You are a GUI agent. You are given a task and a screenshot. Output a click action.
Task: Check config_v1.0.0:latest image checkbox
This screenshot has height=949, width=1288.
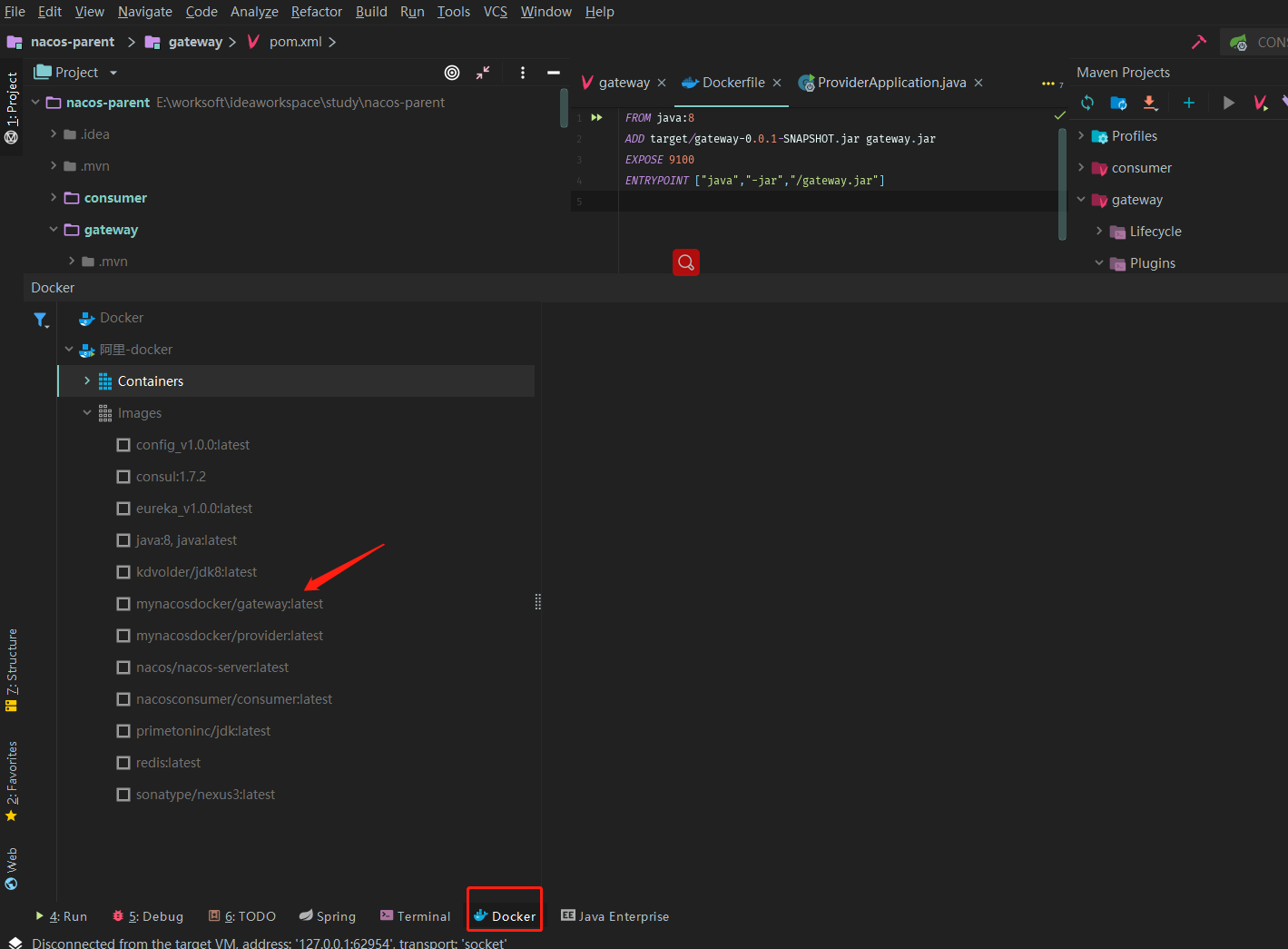pos(123,445)
